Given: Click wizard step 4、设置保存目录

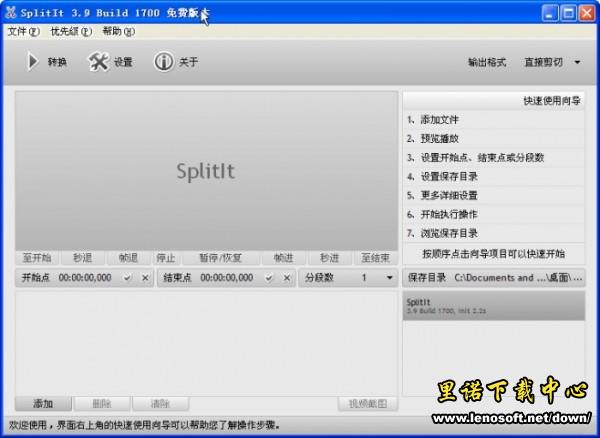Looking at the screenshot, I should 494,176.
